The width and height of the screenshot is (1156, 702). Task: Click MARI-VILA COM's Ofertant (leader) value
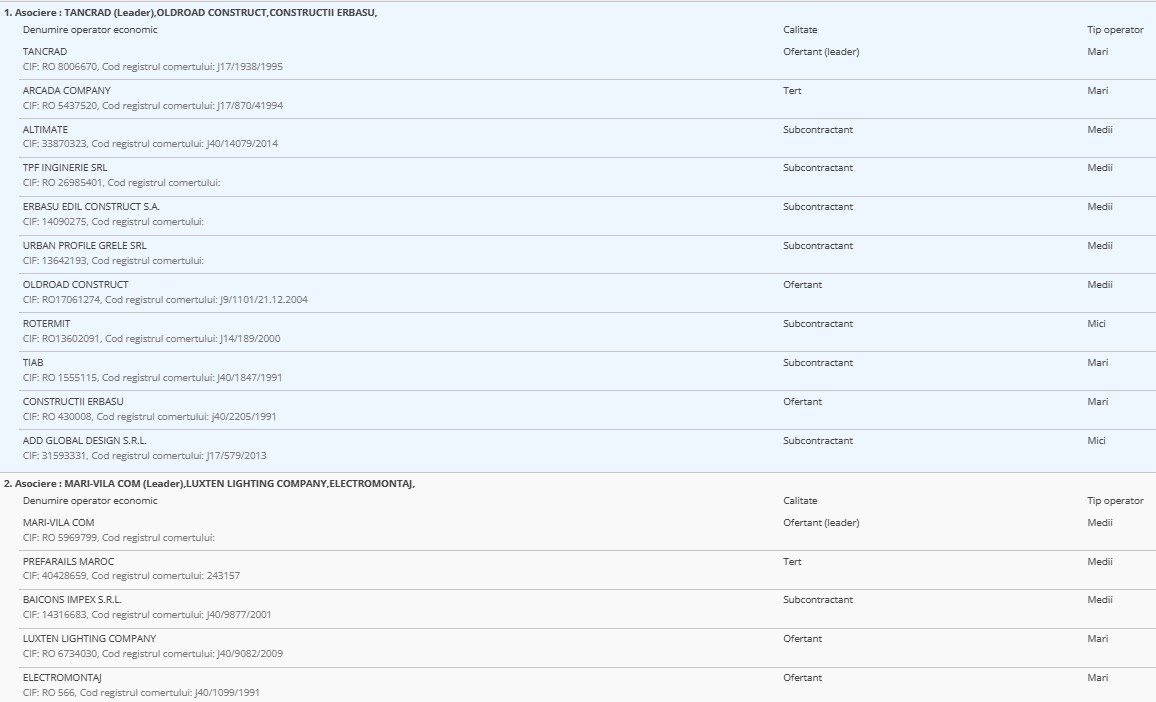pos(821,523)
